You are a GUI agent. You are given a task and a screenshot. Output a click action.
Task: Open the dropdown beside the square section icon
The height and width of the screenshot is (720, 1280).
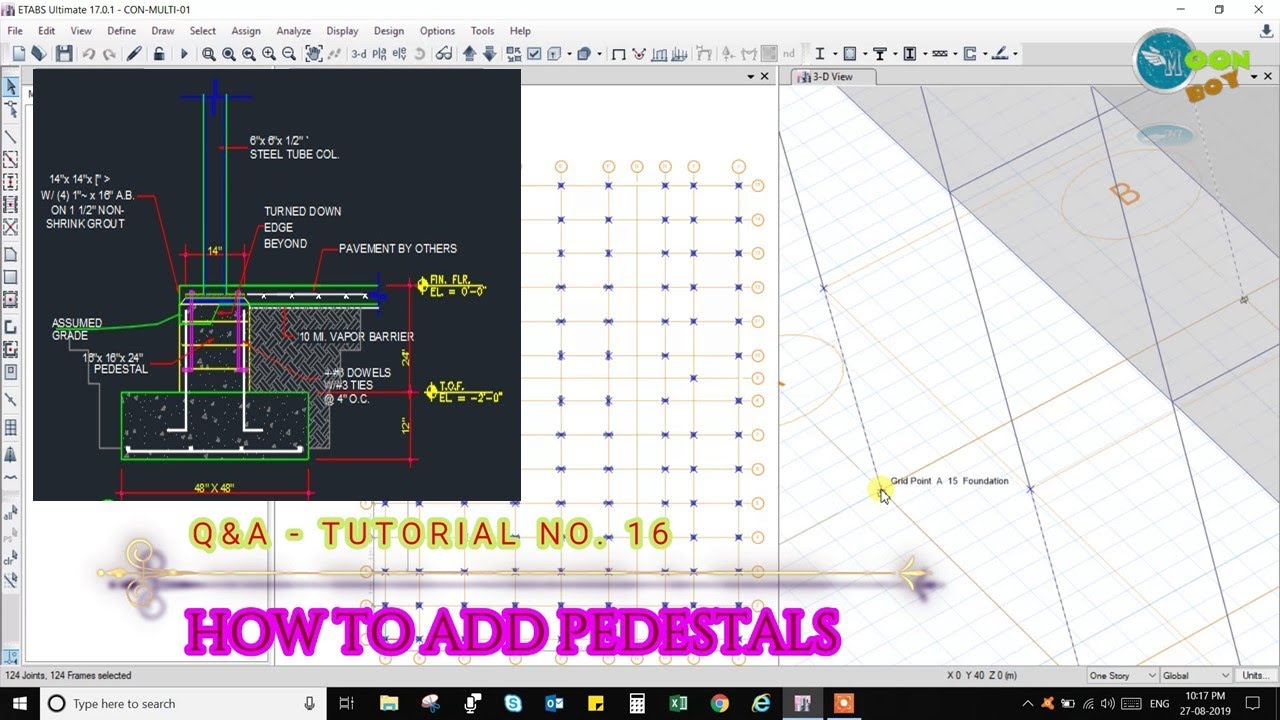[x=864, y=54]
